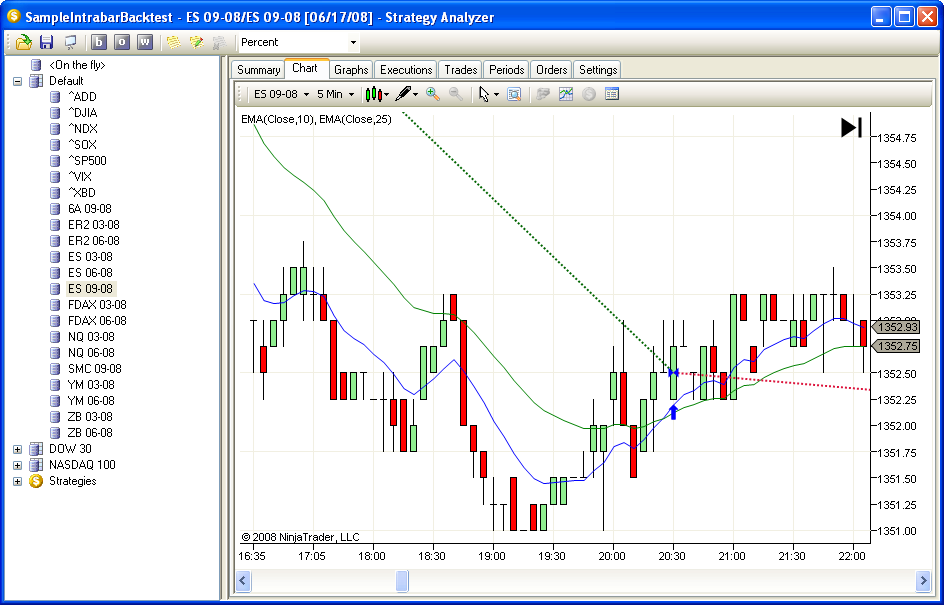Click the NASDAQ 100 database icon
Image resolution: width=944 pixels, height=605 pixels.
point(36,465)
